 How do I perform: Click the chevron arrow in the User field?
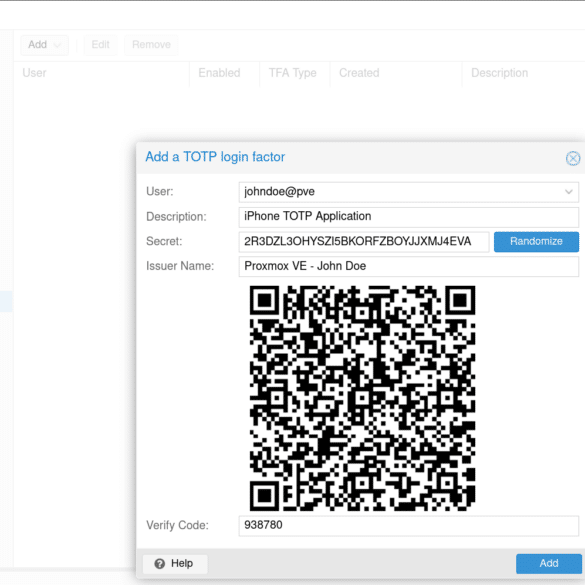[568, 192]
